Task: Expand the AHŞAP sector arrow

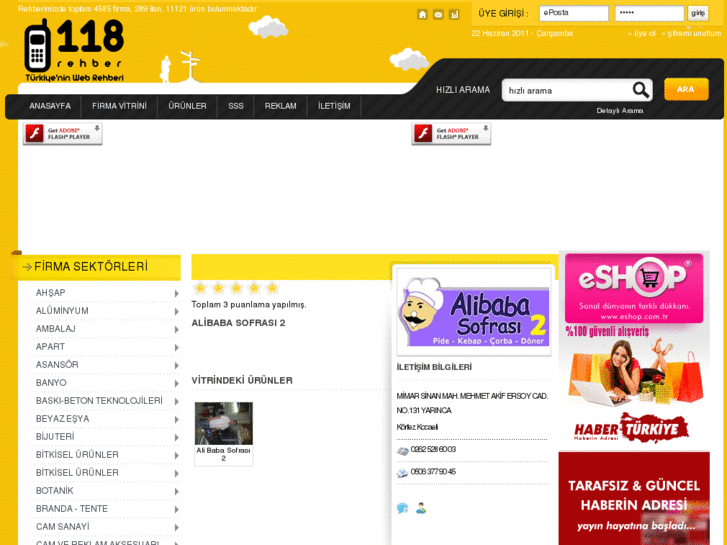Action: [177, 294]
